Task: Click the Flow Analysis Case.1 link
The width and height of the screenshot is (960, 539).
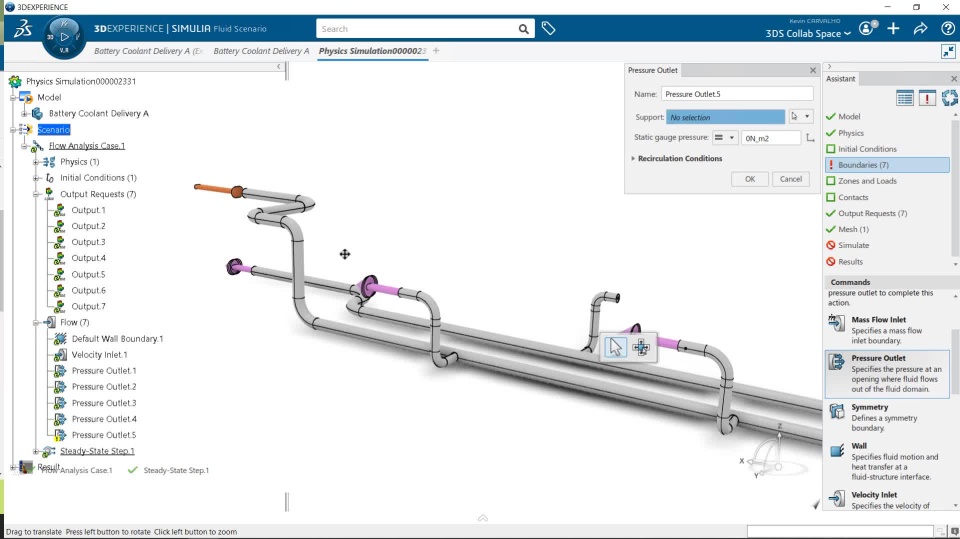Action: 87,146
